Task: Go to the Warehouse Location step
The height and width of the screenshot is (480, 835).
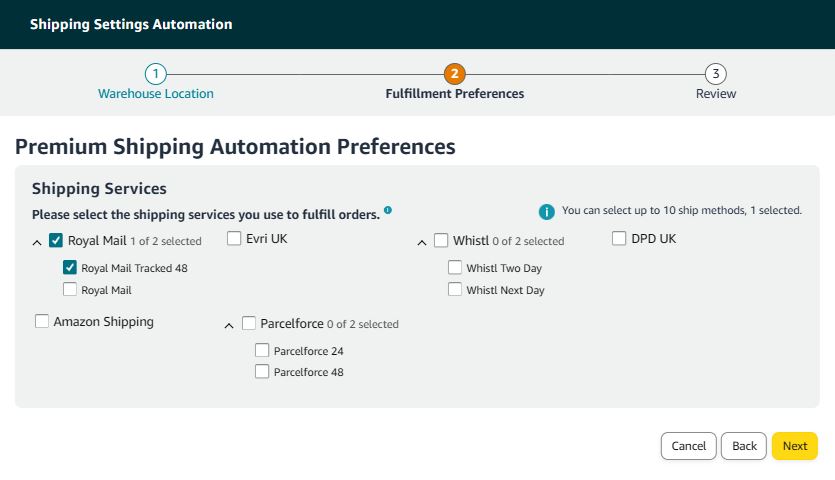Action: (x=155, y=93)
